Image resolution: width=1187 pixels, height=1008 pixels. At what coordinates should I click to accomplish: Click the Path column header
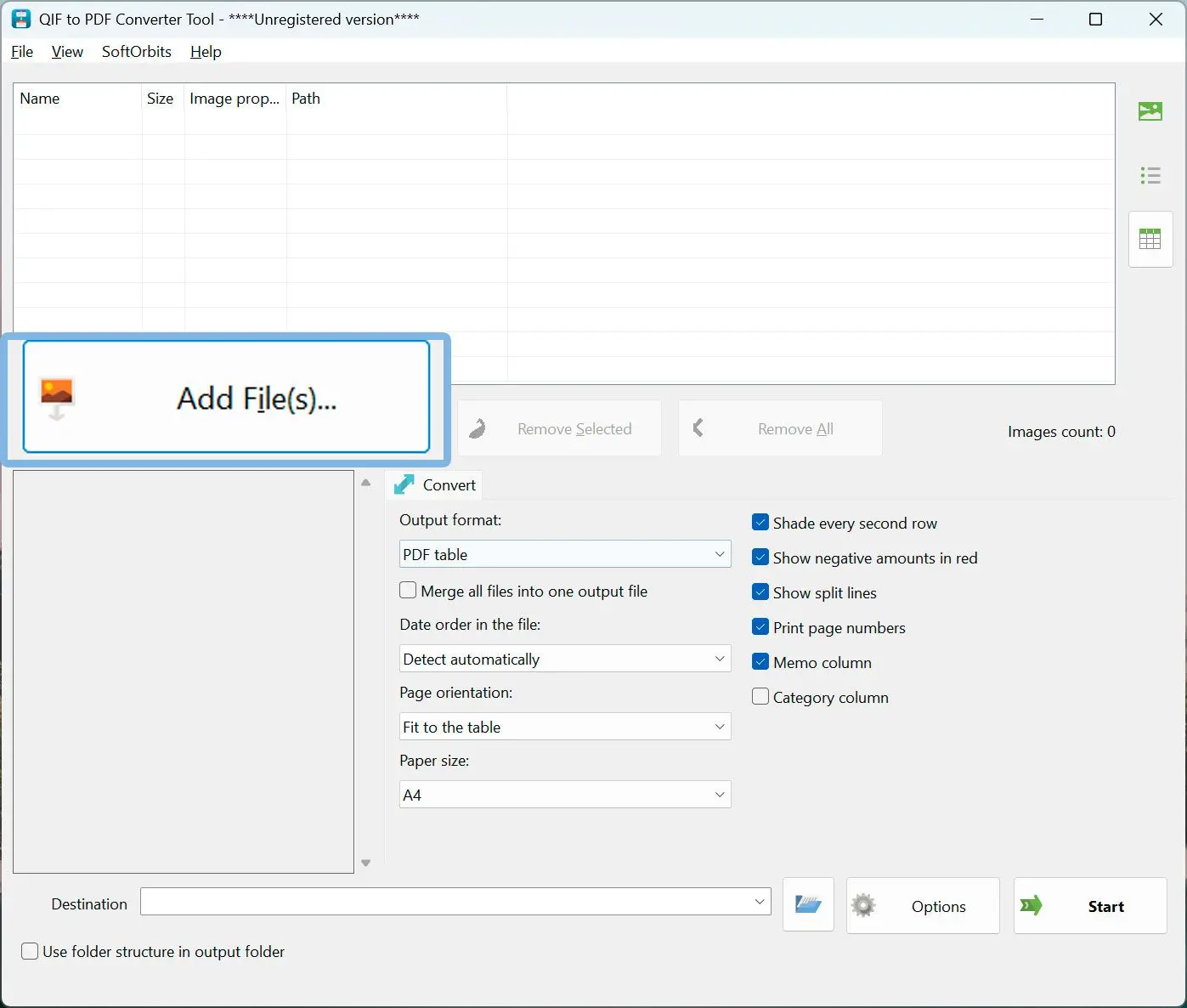(397, 99)
